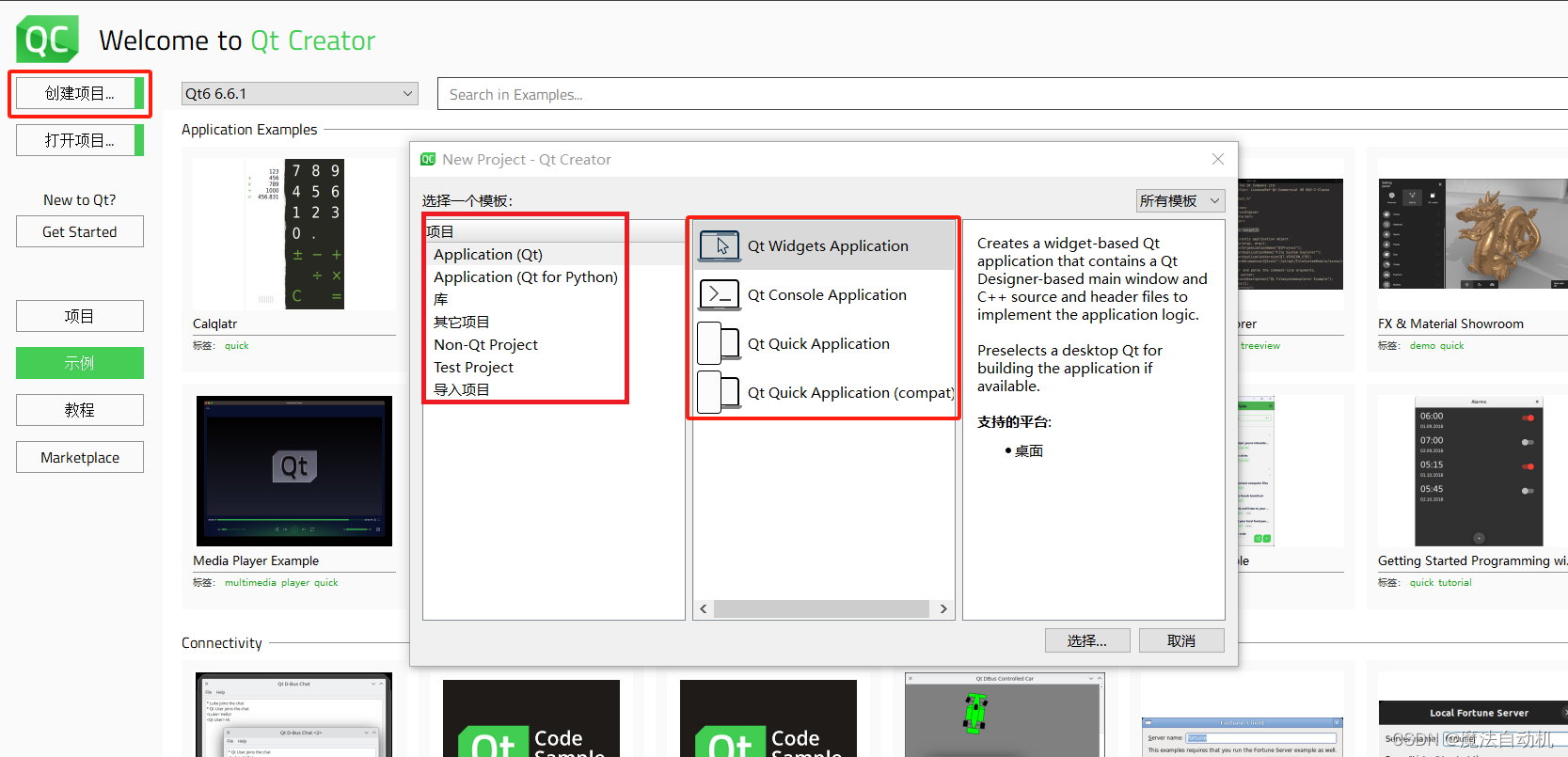Open FX & Material Showroom thumbnail

1473,234
